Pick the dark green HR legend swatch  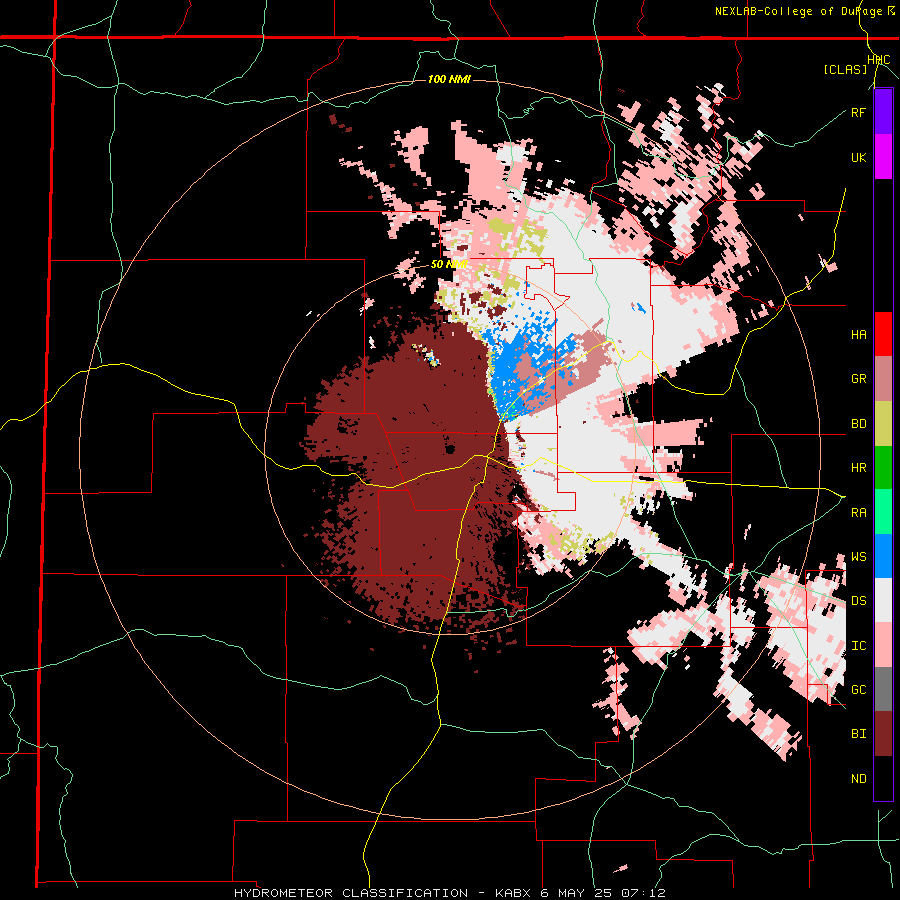pos(883,468)
